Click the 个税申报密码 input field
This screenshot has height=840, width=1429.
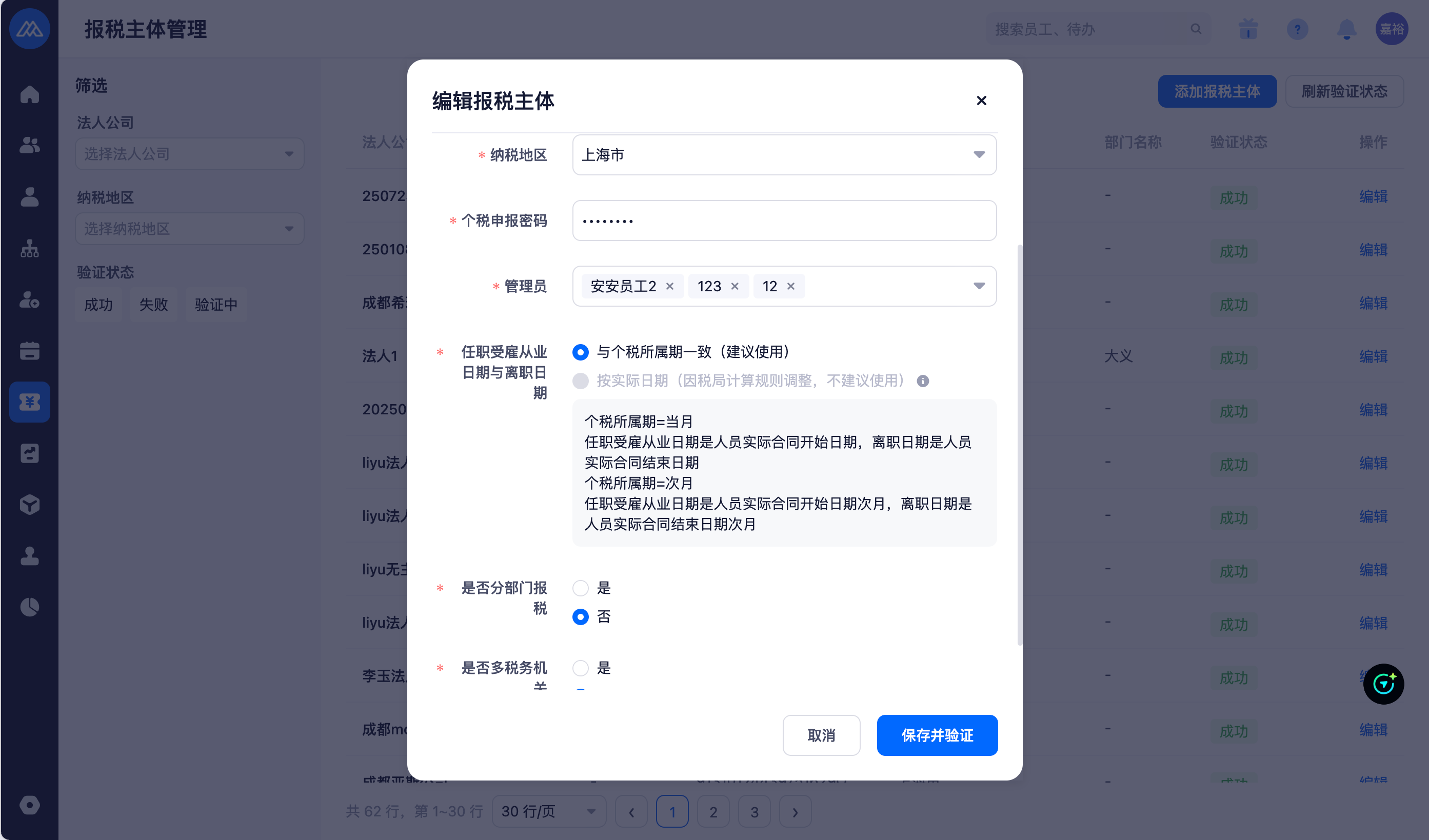[x=784, y=221]
